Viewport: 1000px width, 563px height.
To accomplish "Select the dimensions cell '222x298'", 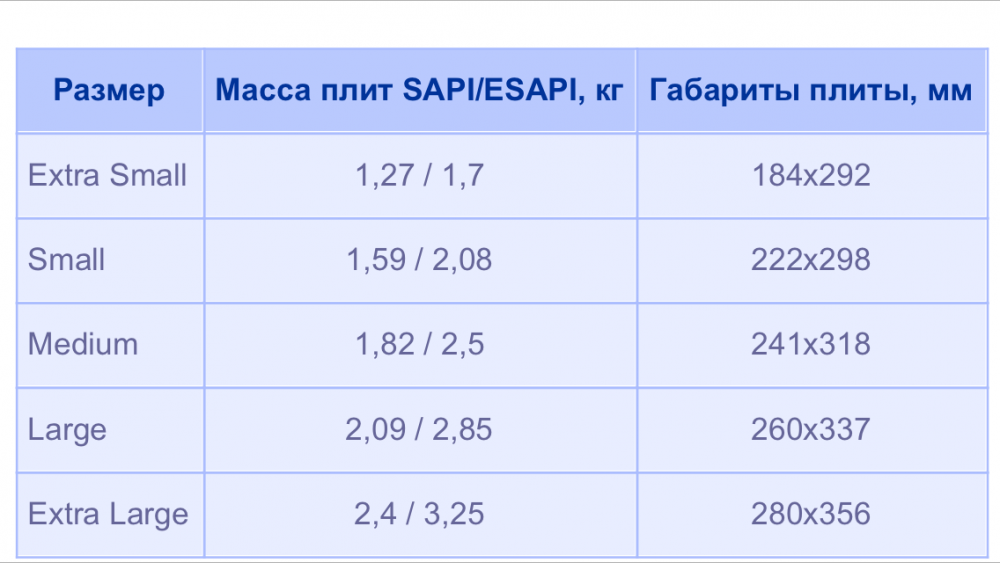I will (x=811, y=260).
